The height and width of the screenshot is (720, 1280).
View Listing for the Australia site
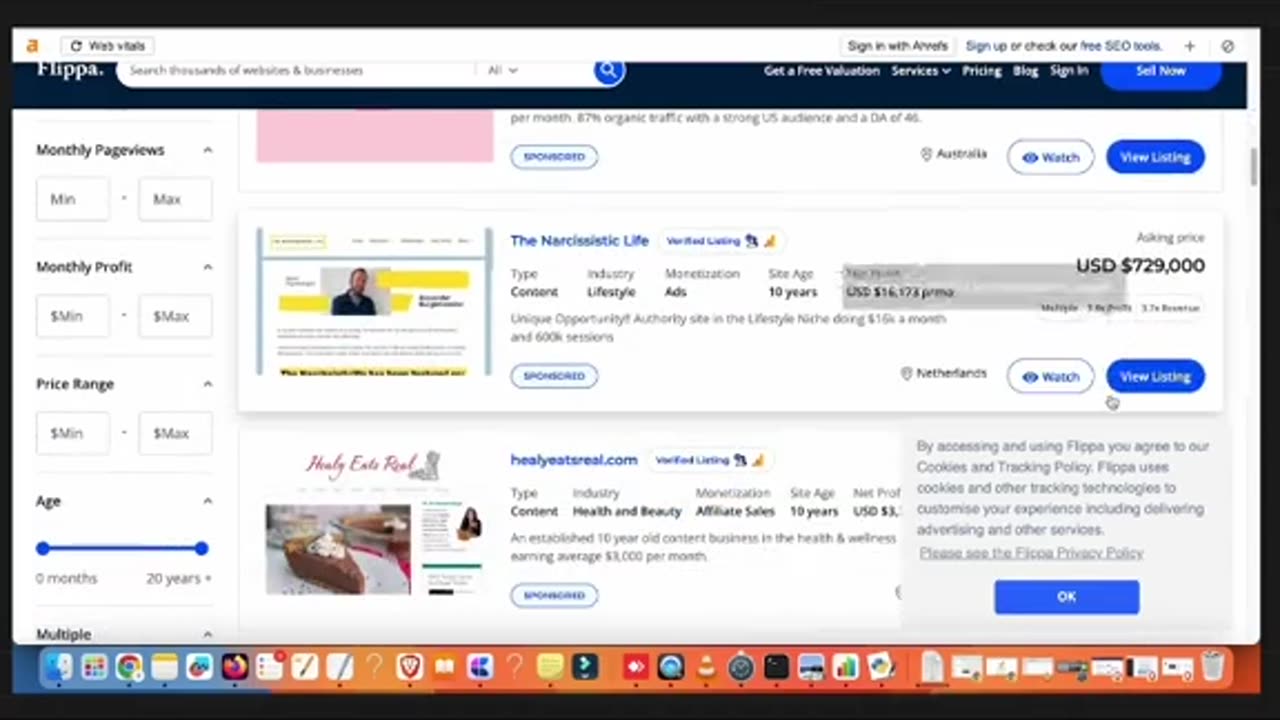point(1155,157)
